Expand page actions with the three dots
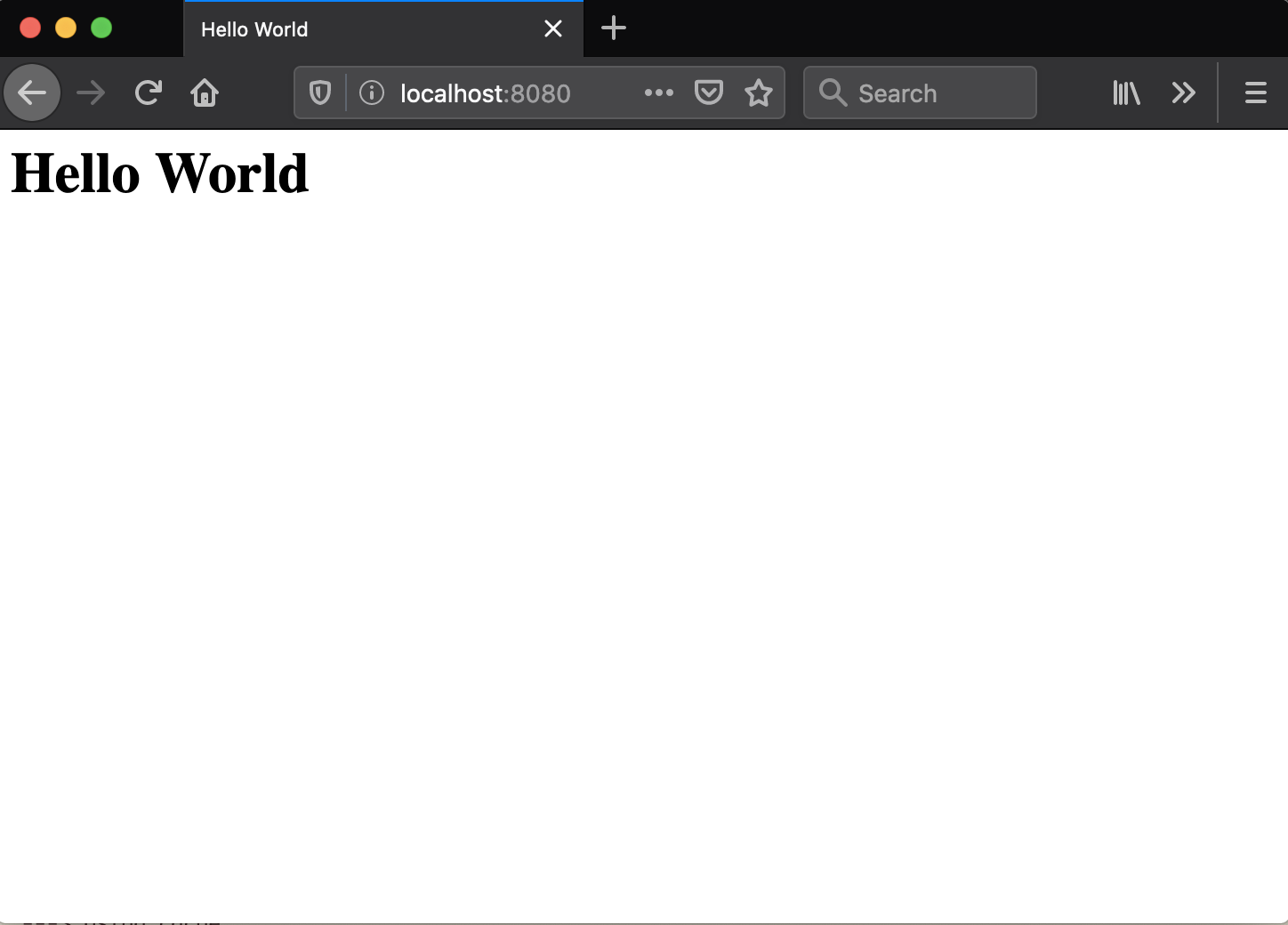Viewport: 1288px width, 925px height. (658, 92)
